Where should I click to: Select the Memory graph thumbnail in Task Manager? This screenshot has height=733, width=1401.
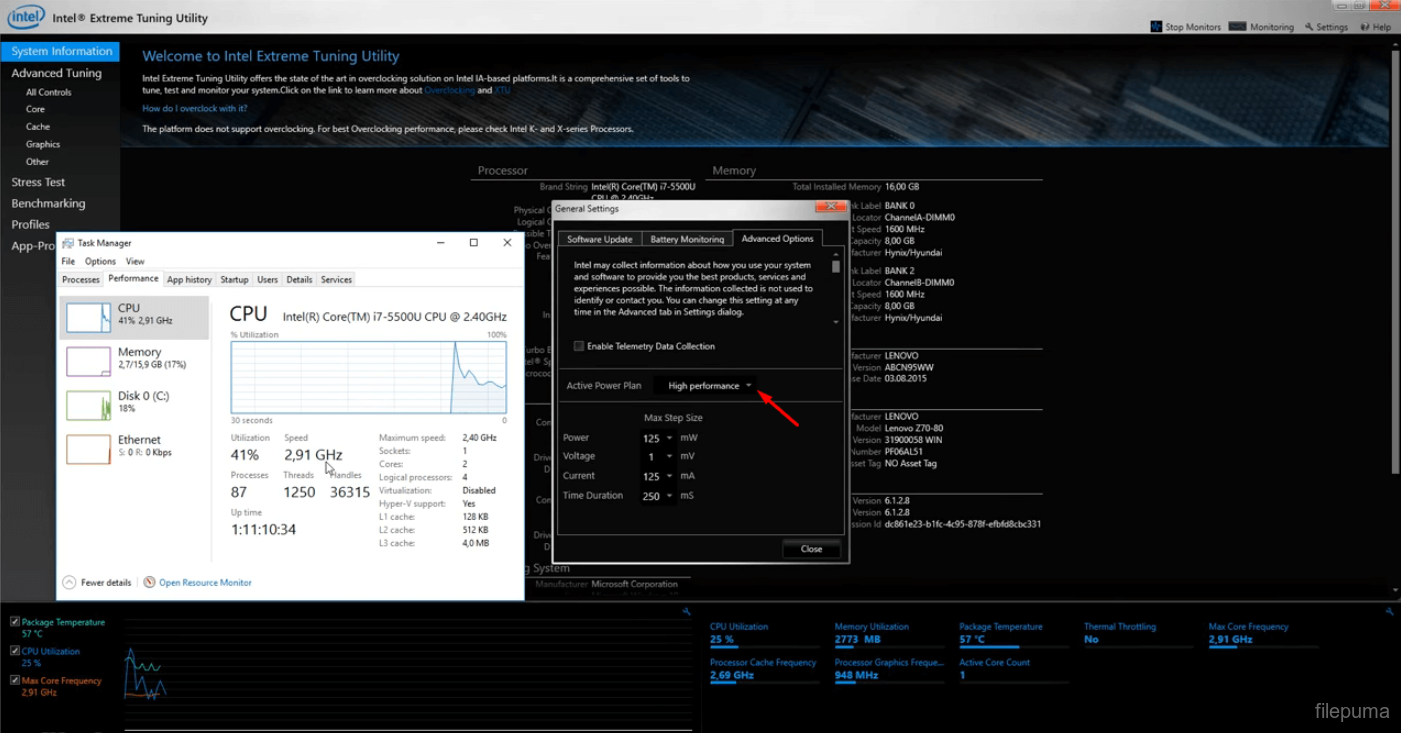click(89, 361)
